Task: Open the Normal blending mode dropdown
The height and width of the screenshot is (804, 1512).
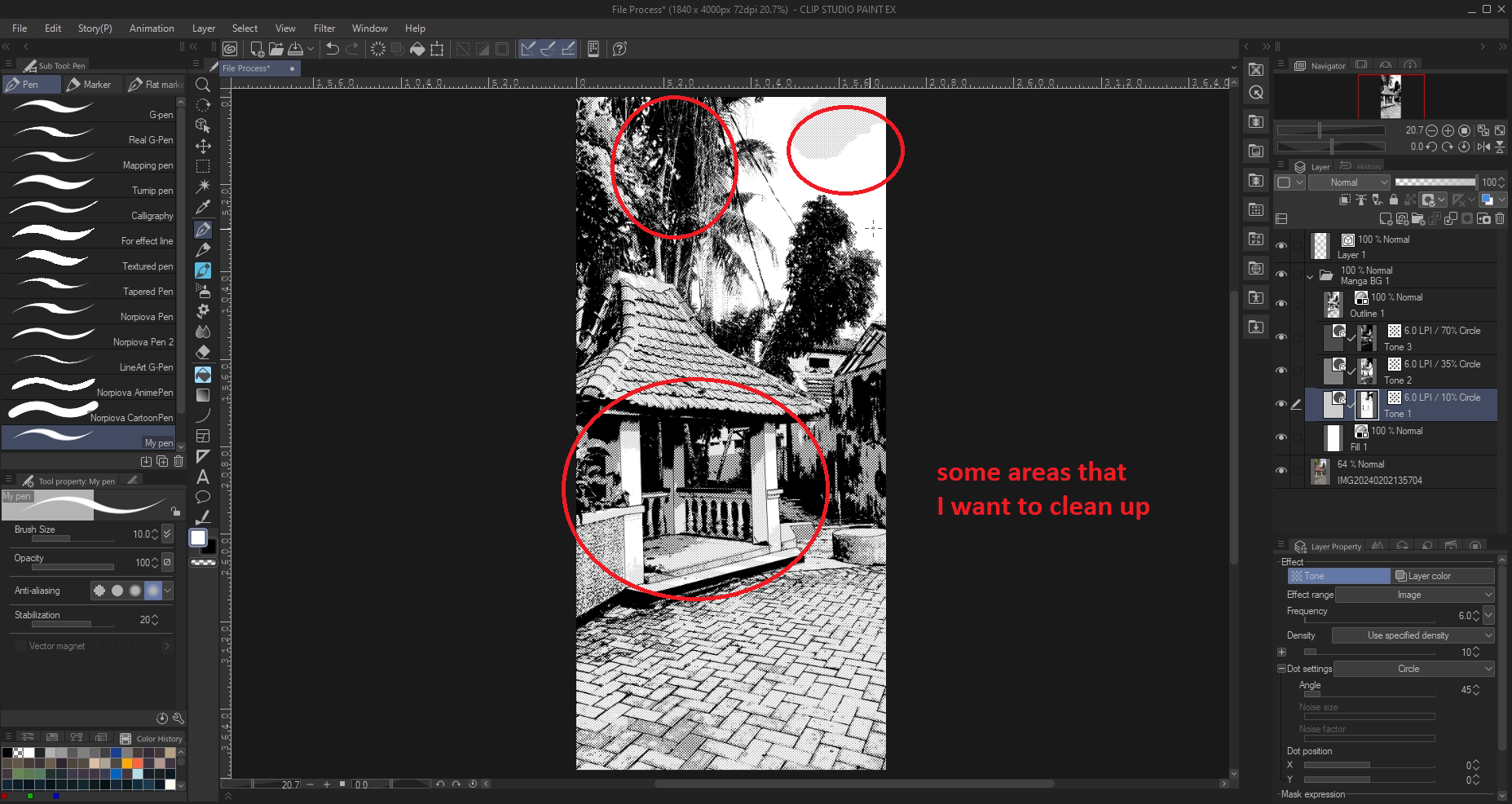Action: coord(1349,182)
